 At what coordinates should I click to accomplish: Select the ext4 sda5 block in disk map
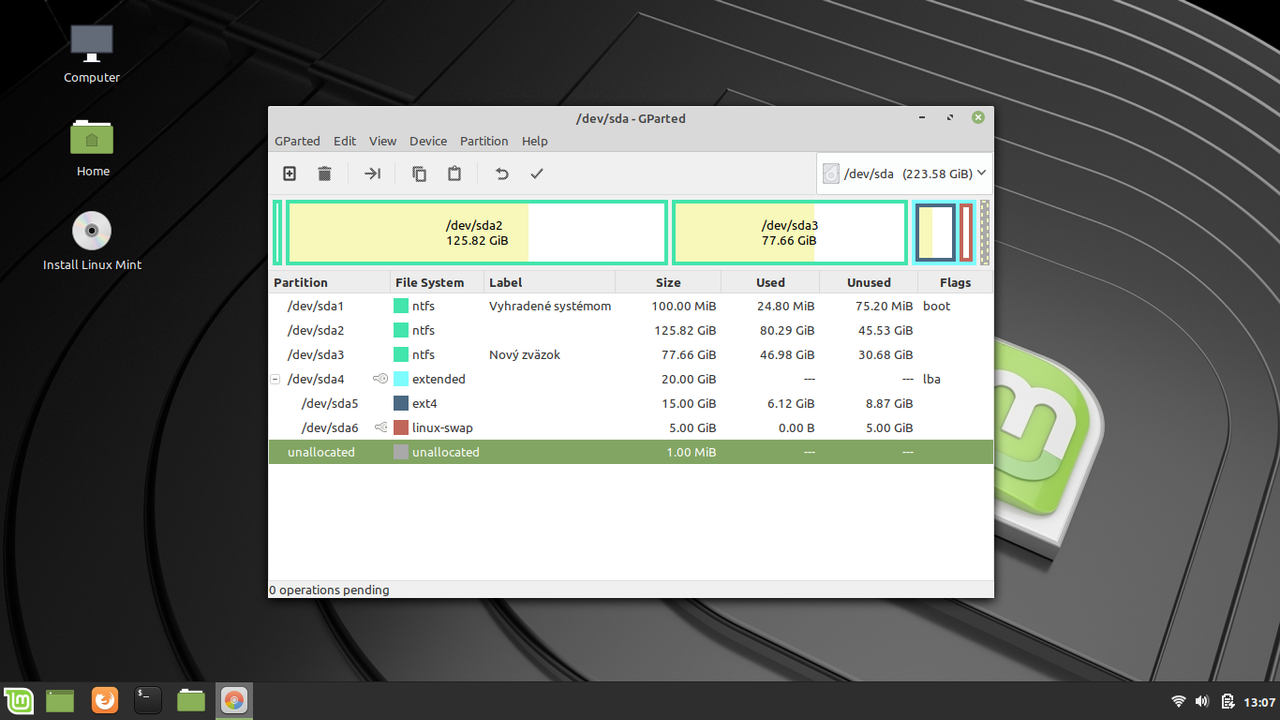935,233
